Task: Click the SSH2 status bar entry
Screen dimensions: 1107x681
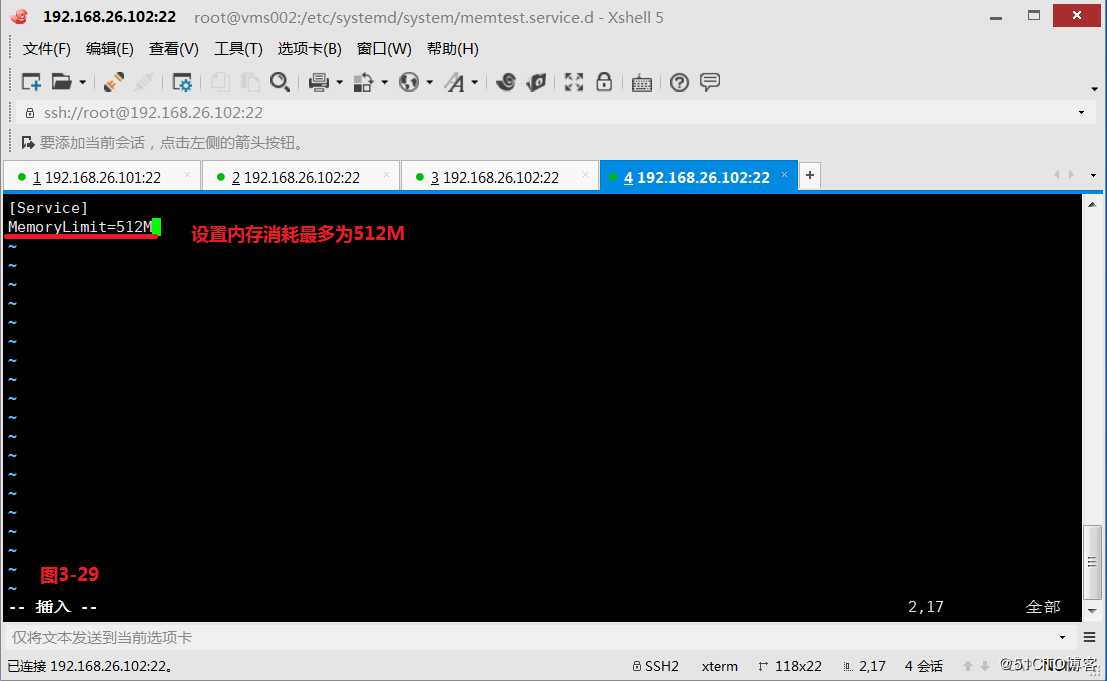Action: [x=656, y=666]
